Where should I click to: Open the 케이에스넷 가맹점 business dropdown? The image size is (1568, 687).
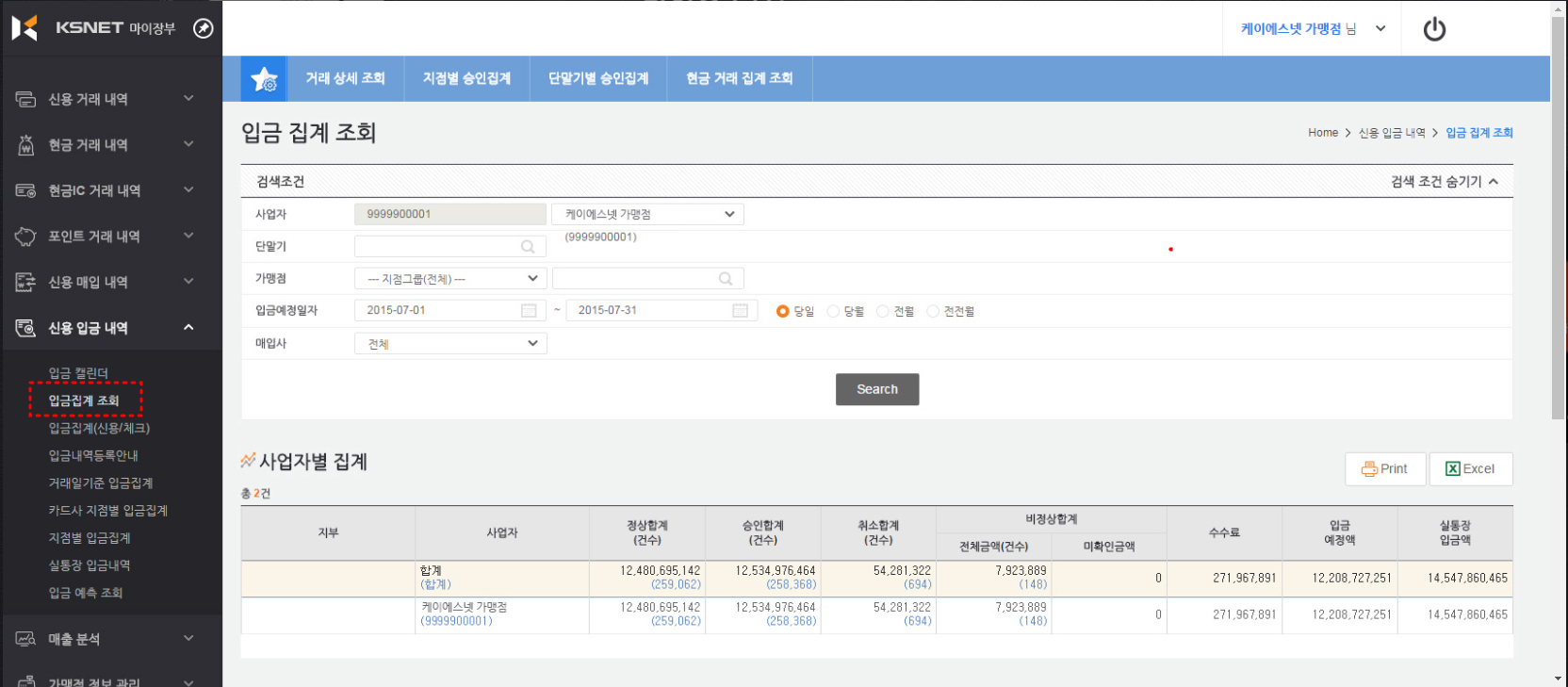tap(647, 214)
